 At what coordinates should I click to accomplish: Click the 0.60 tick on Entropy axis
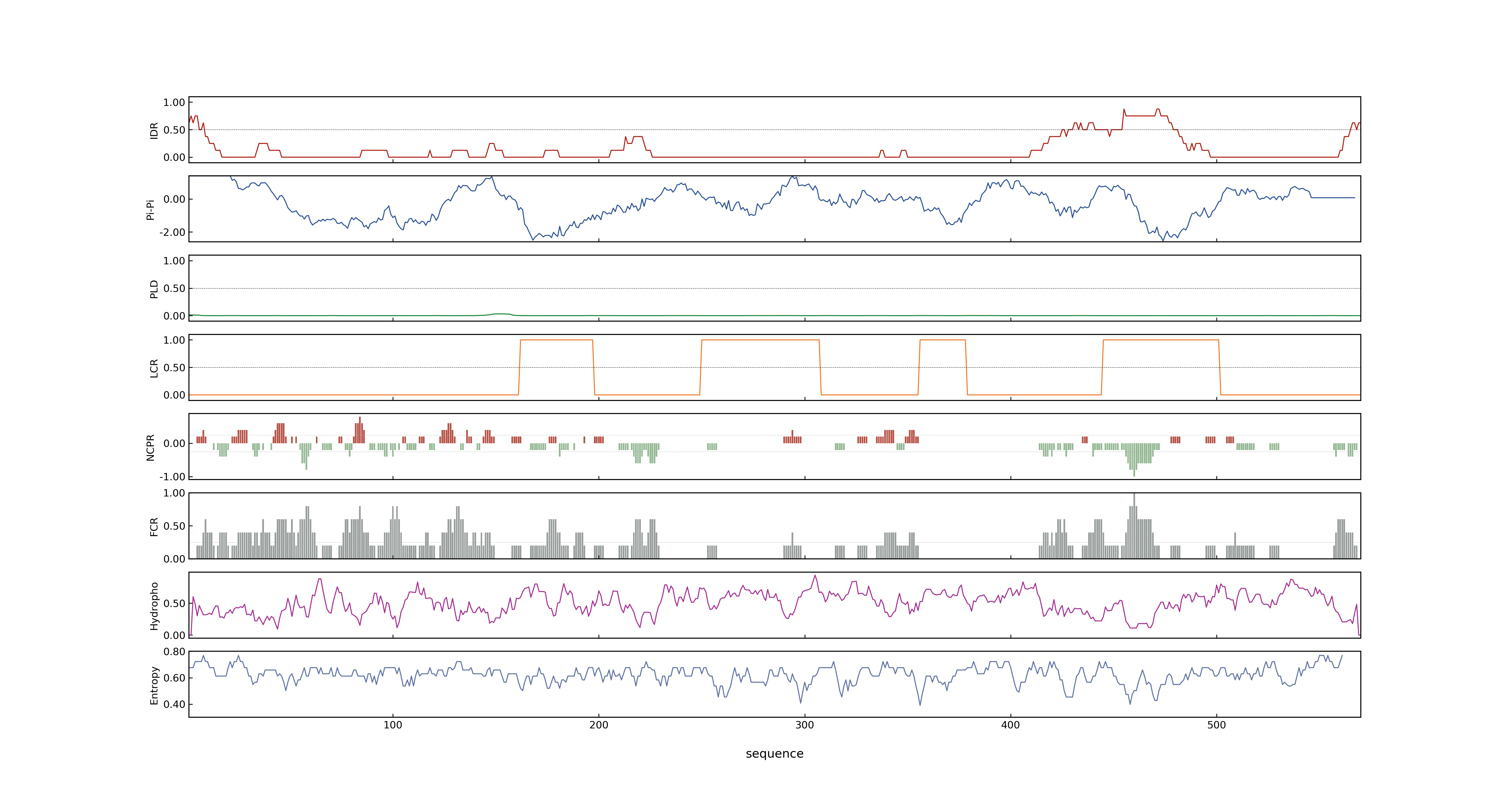coord(174,678)
